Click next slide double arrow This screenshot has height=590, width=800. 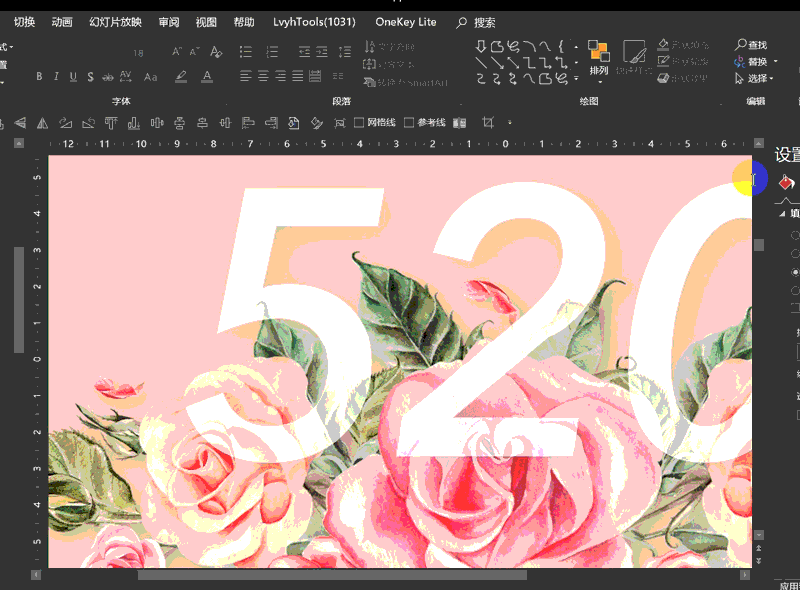(759, 560)
